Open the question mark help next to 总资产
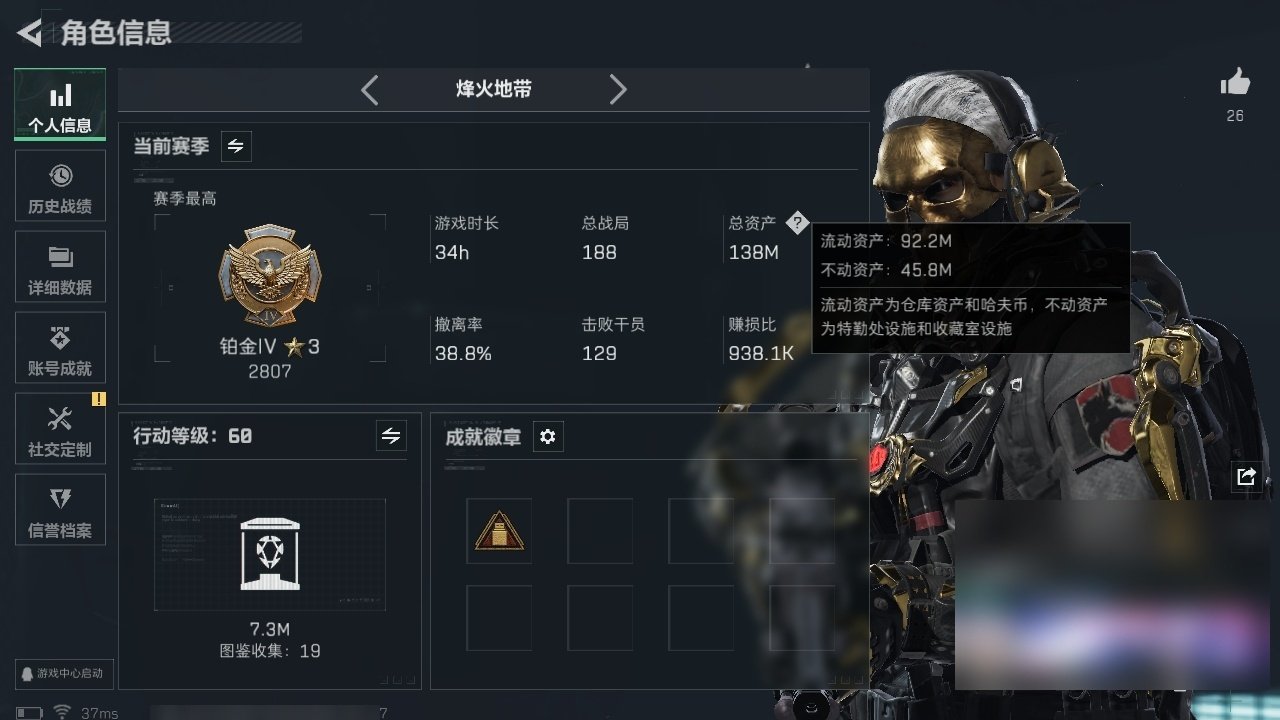1280x720 pixels. coord(796,223)
